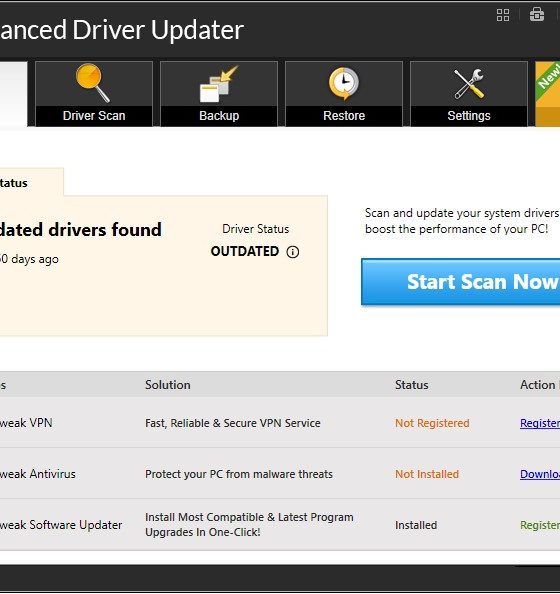
Task: Click the toolbox icon in title bar
Action: pyautogui.click(x=537, y=15)
